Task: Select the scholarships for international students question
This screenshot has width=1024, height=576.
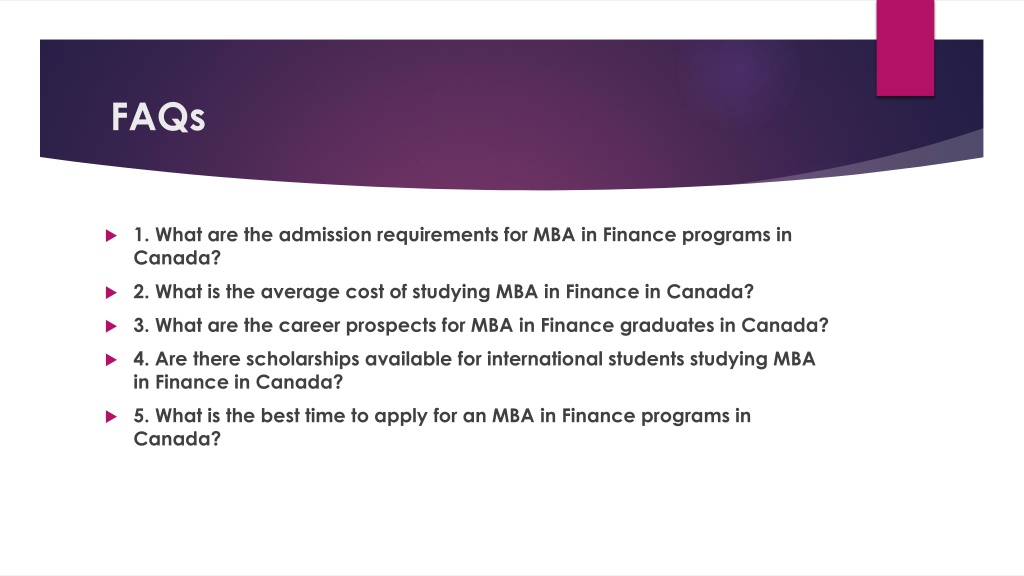Action: [474, 370]
